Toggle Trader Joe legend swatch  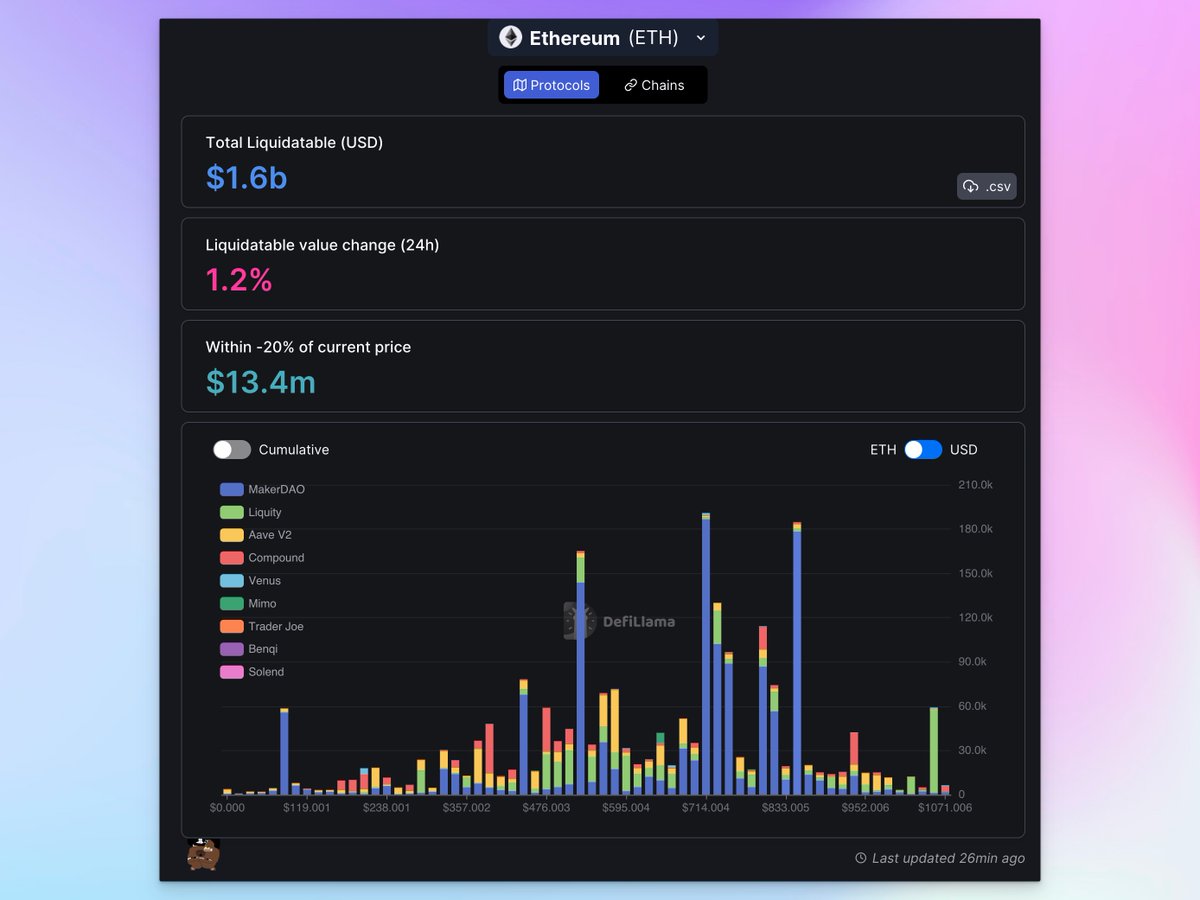coord(232,627)
